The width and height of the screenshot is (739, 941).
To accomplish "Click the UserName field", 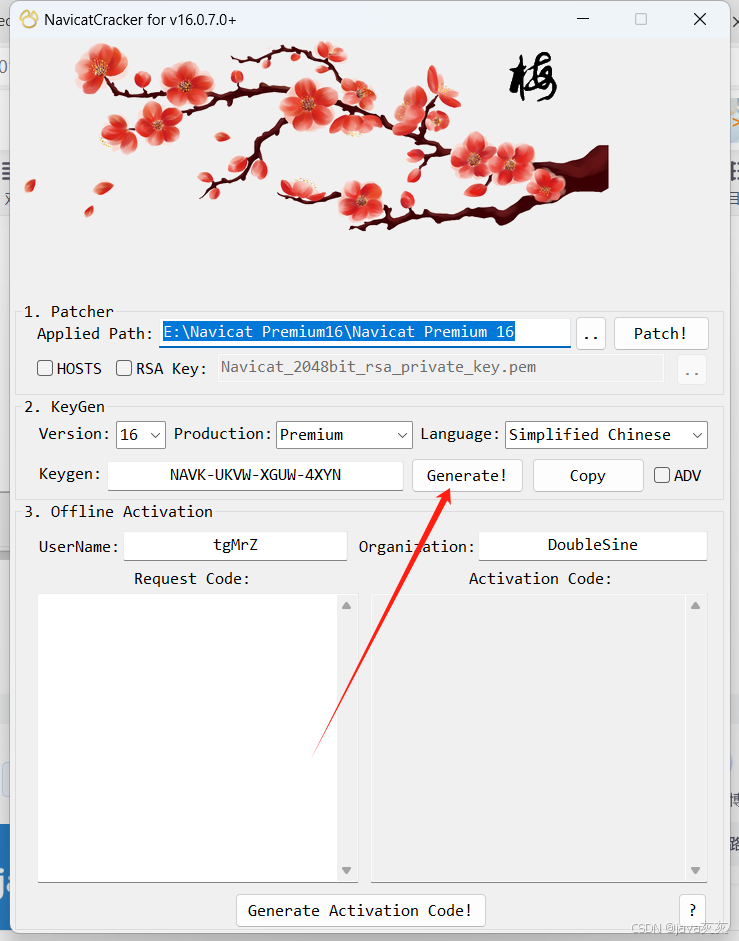I will [x=235, y=546].
